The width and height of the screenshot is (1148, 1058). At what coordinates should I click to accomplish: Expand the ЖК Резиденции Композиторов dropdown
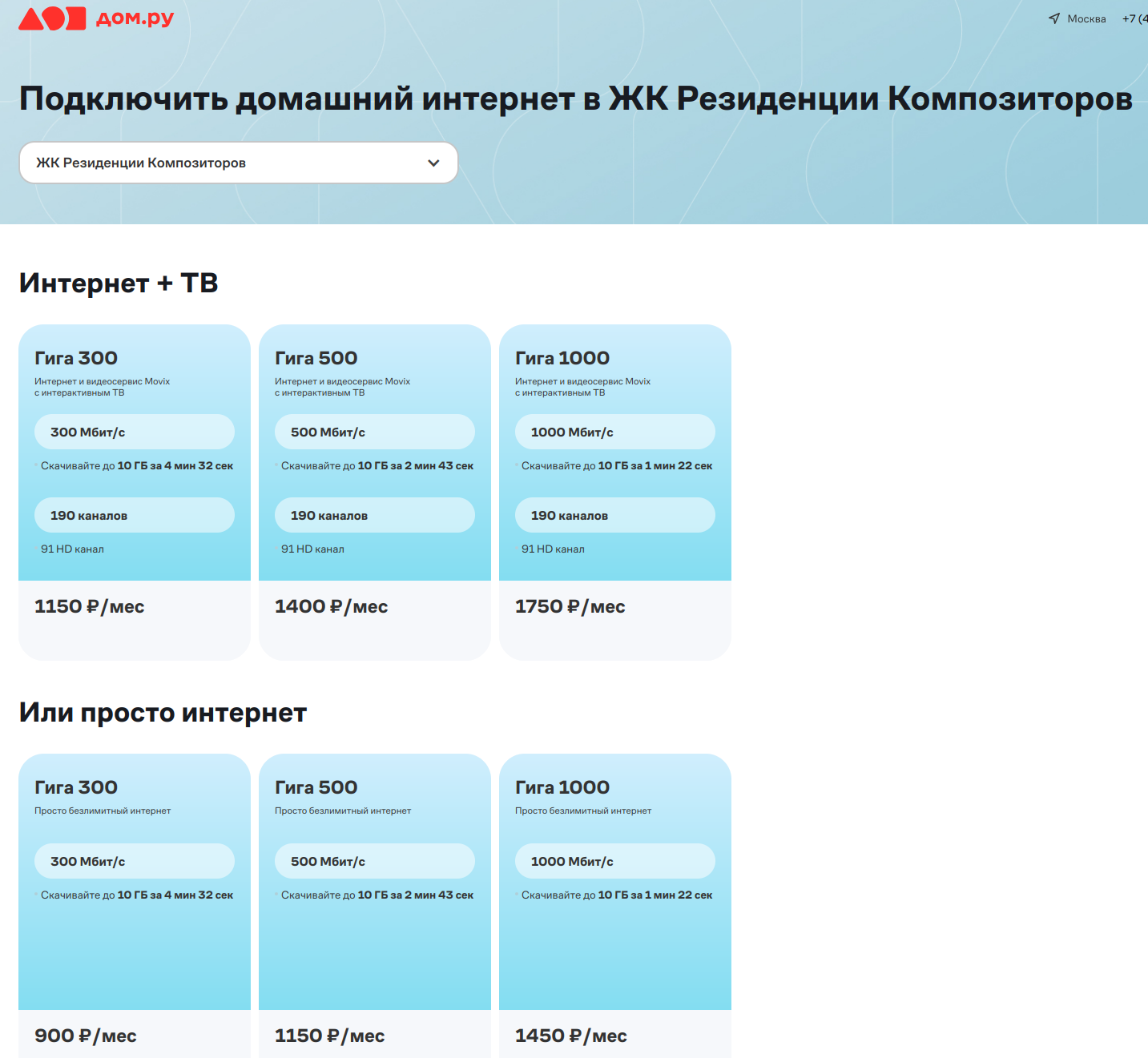click(x=239, y=163)
